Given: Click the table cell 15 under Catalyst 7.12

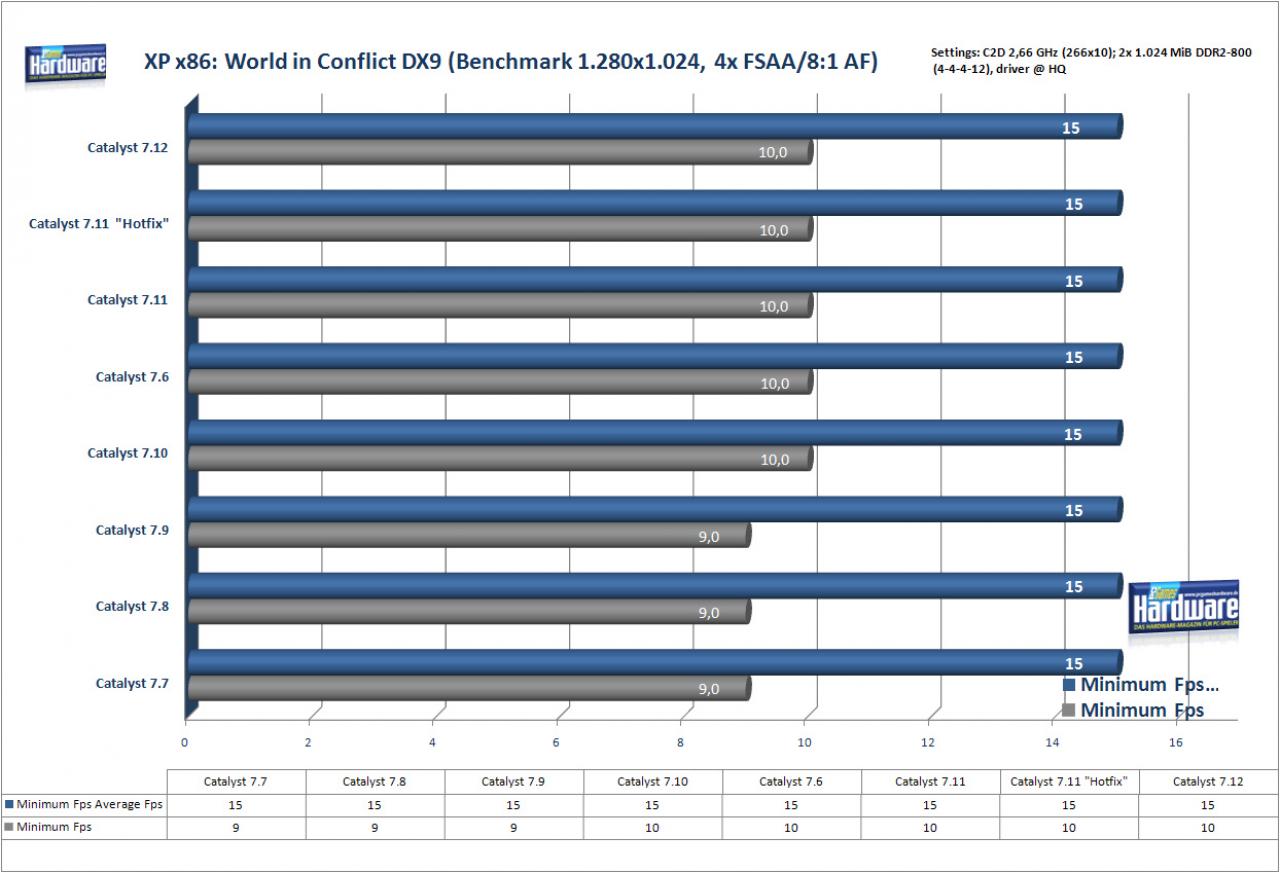Looking at the screenshot, I should pos(1207,805).
